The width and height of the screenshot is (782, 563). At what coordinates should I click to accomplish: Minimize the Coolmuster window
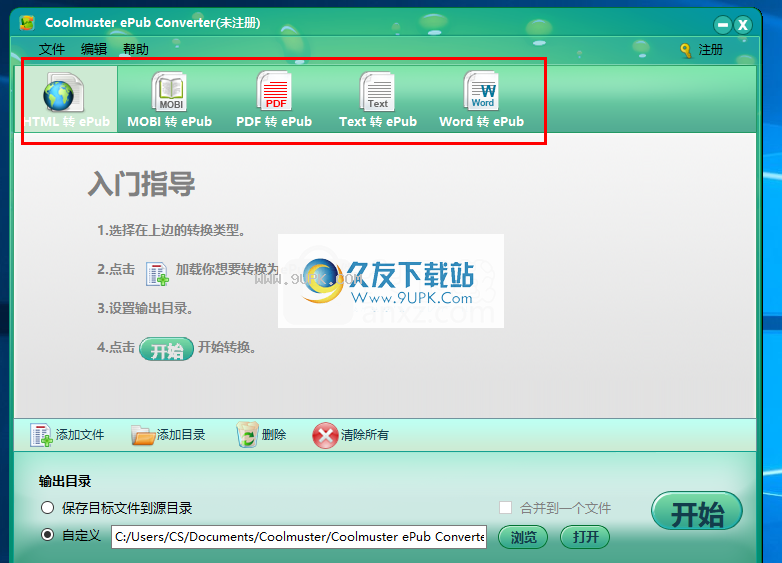coord(722,24)
